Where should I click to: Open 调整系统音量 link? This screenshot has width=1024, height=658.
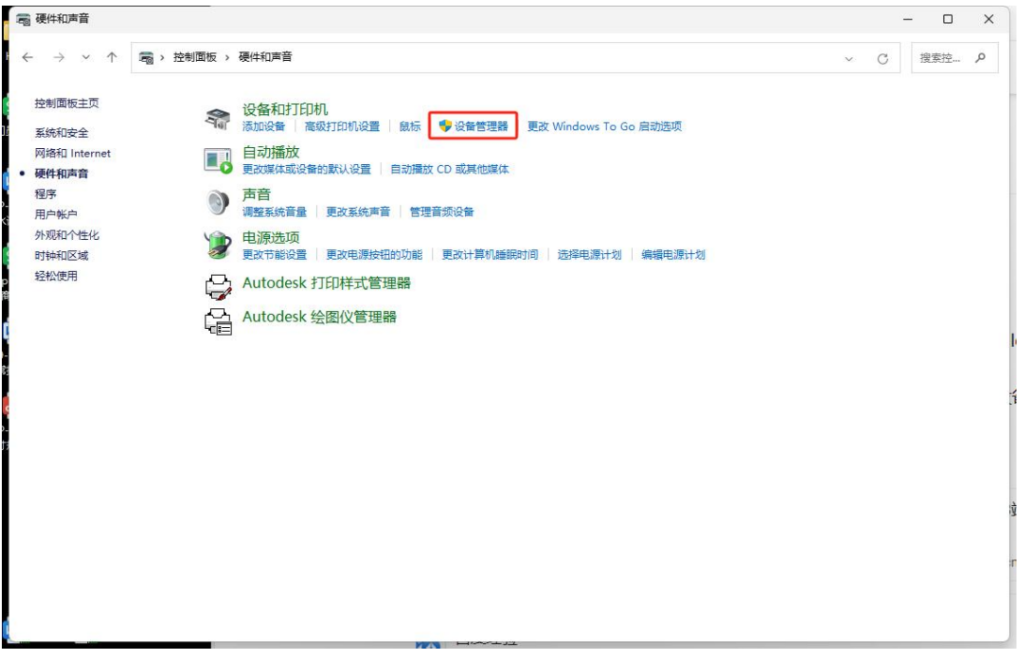tap(274, 212)
